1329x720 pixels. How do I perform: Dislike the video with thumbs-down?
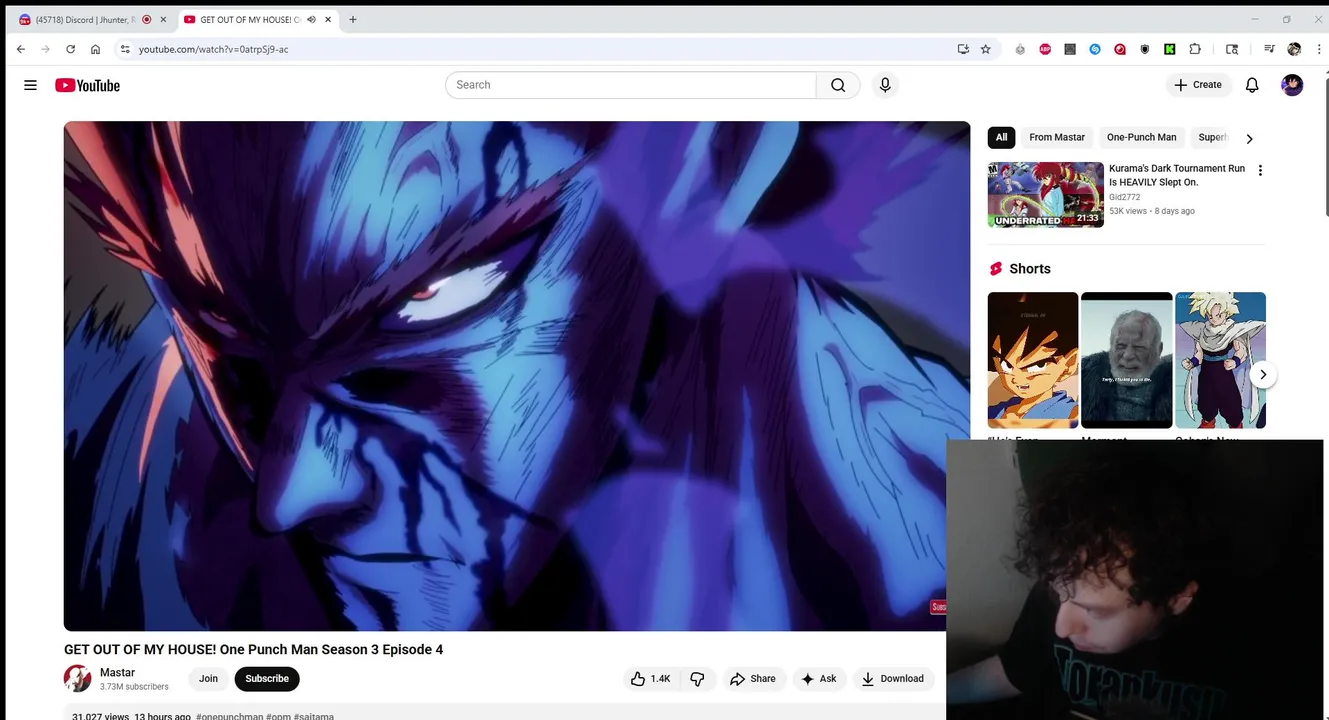(697, 679)
